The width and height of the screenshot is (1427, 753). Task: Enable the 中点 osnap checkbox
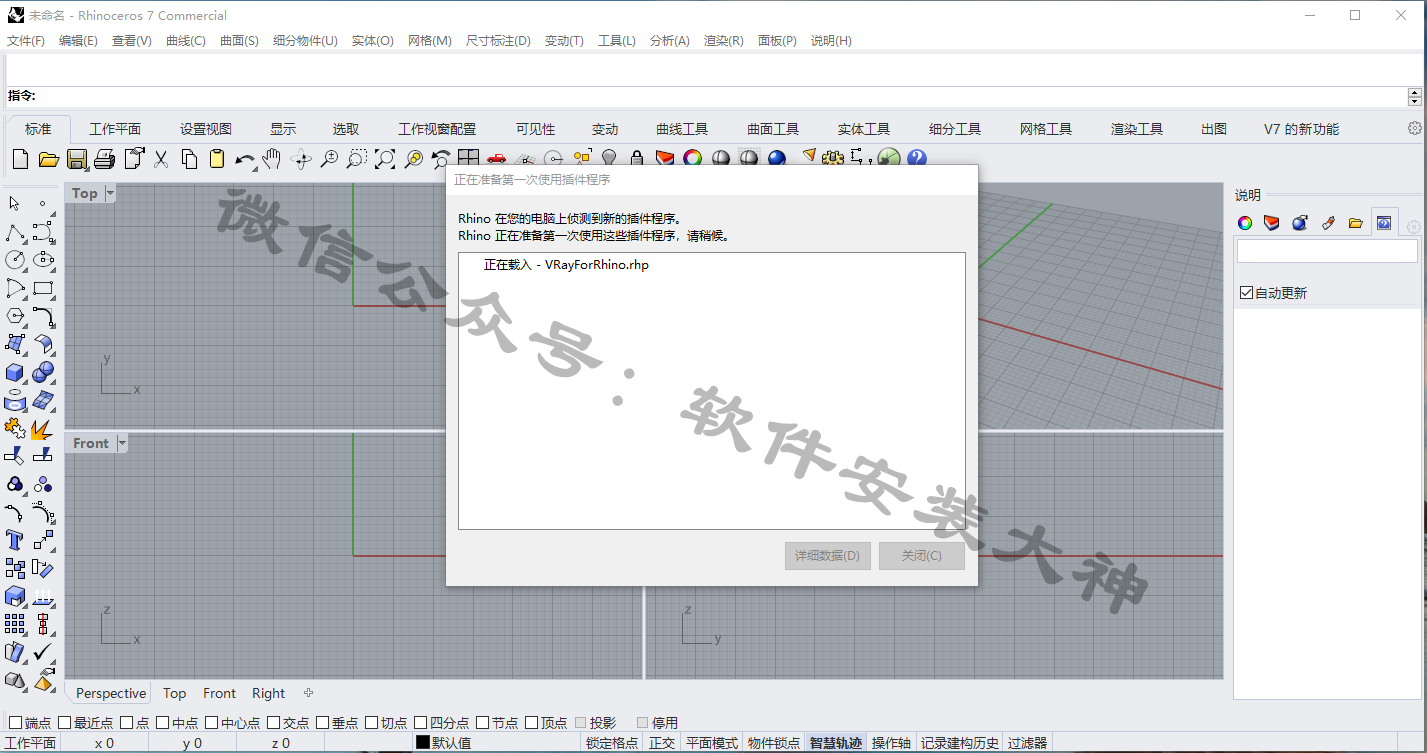click(162, 722)
